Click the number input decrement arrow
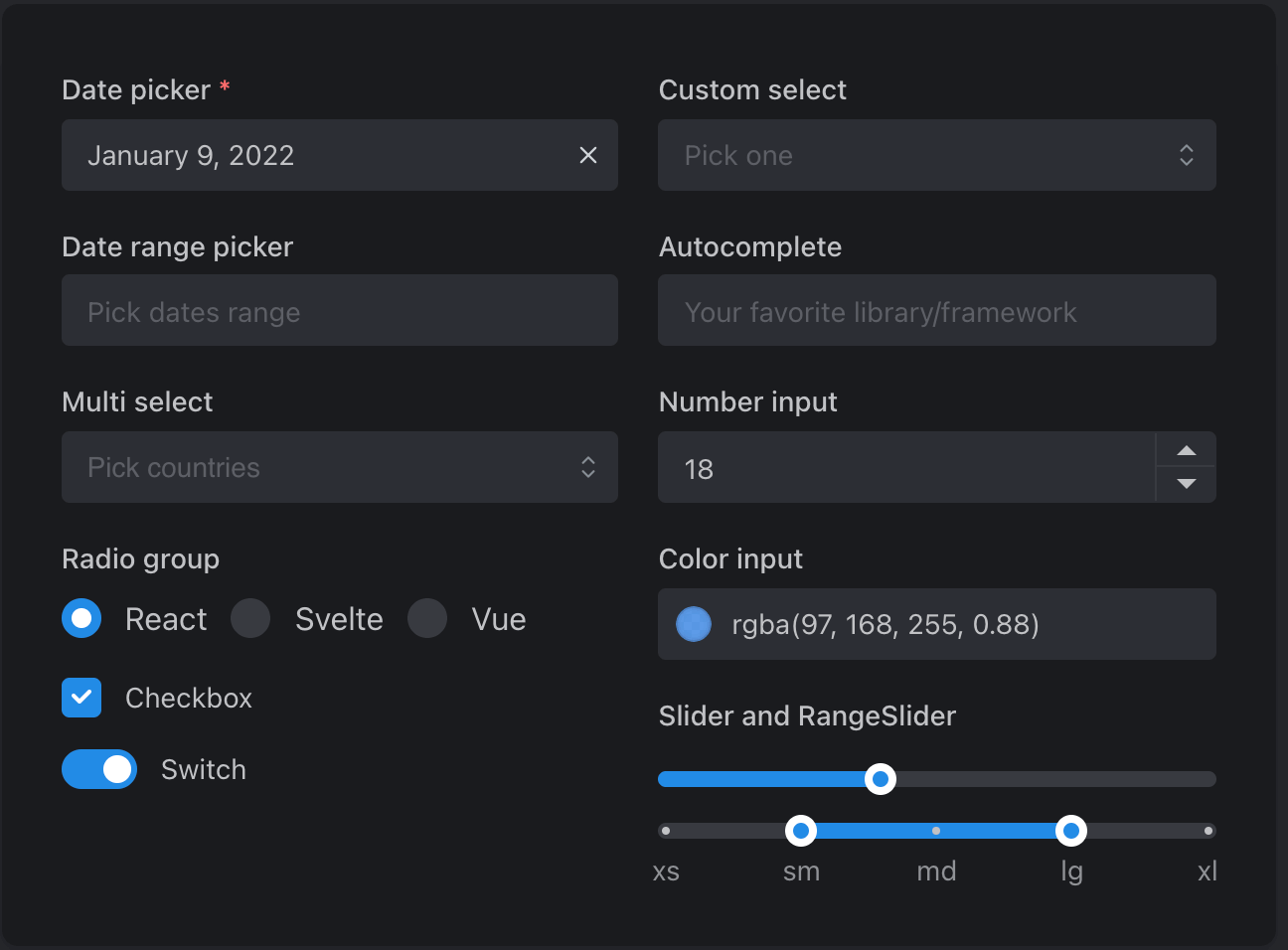 click(1186, 485)
